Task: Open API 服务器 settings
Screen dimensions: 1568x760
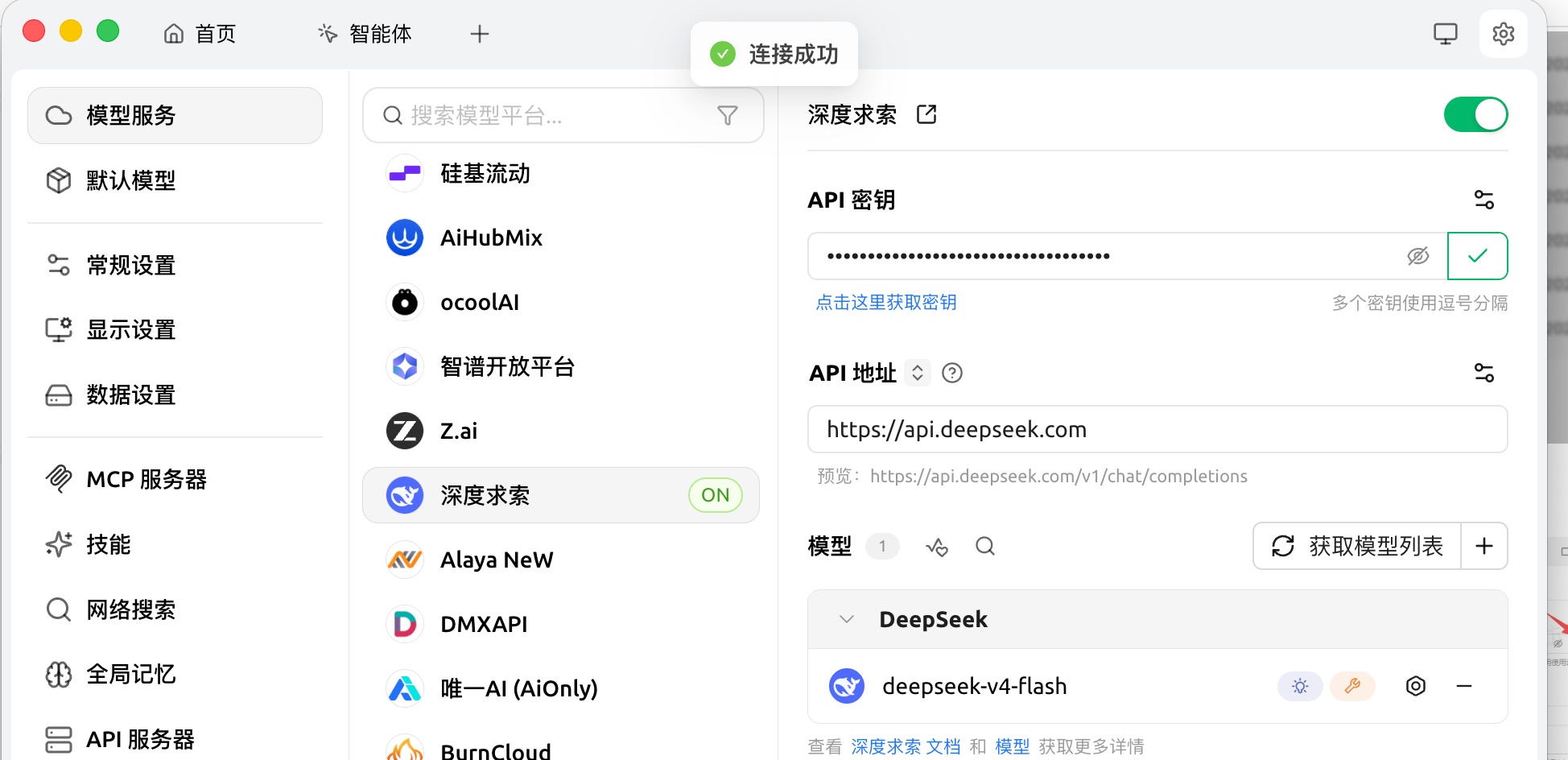Action: (175, 739)
